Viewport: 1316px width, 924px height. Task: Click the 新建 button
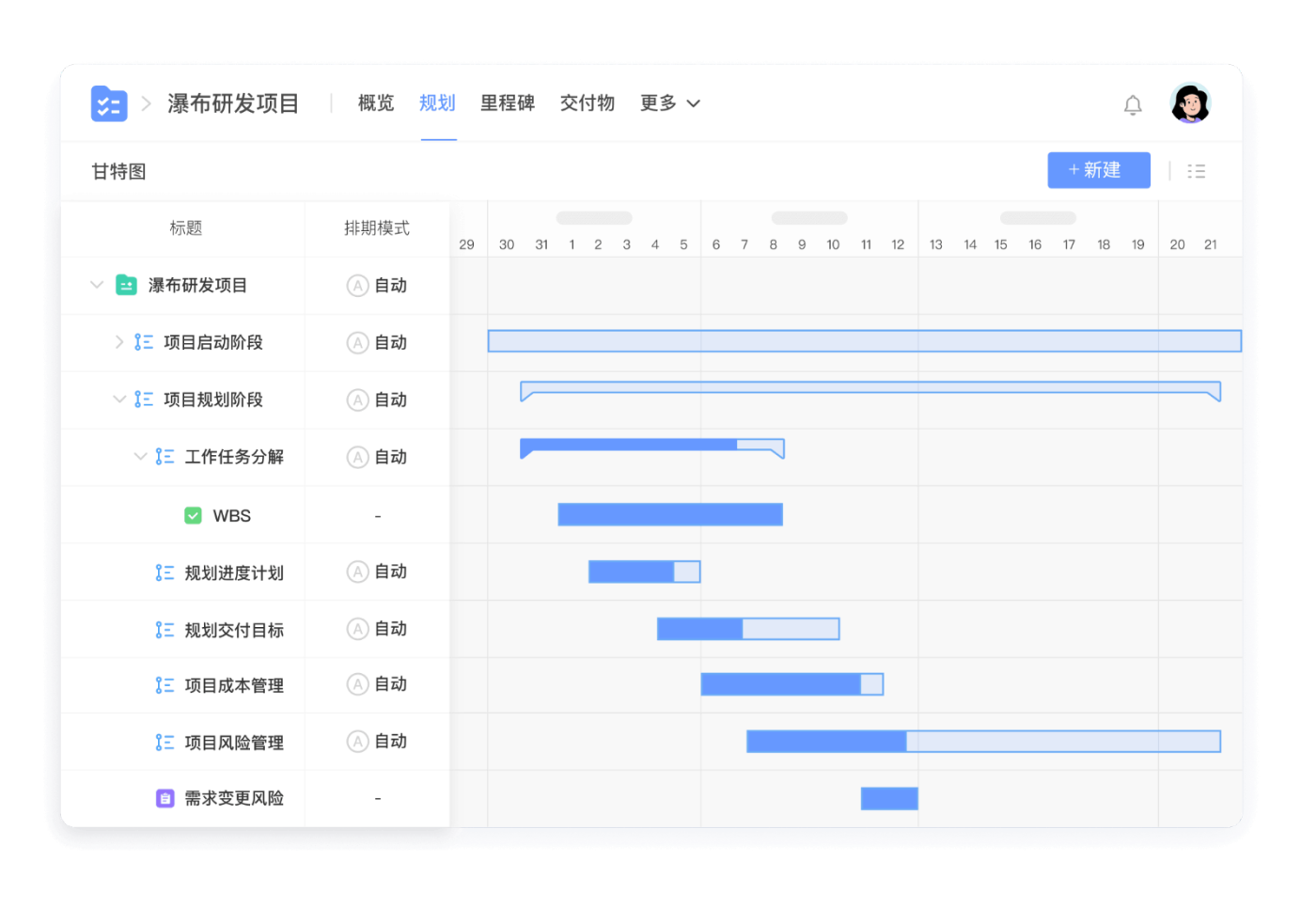[1098, 170]
